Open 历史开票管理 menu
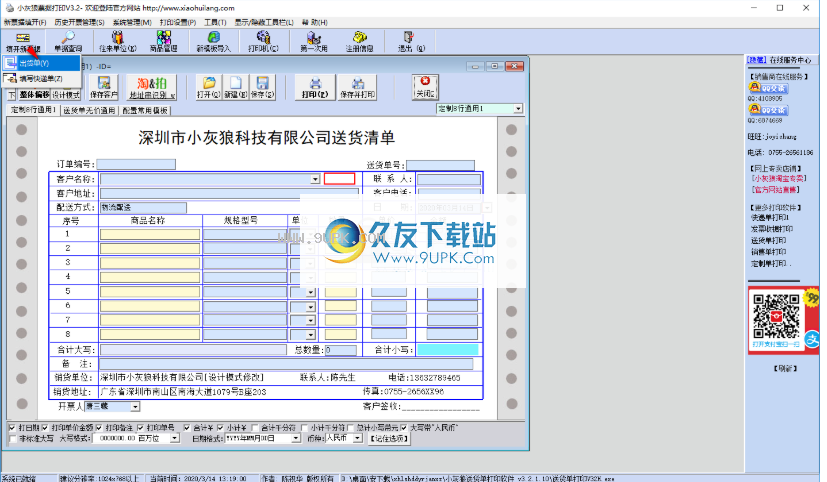Viewport: 827px width, 482px height. pos(79,22)
